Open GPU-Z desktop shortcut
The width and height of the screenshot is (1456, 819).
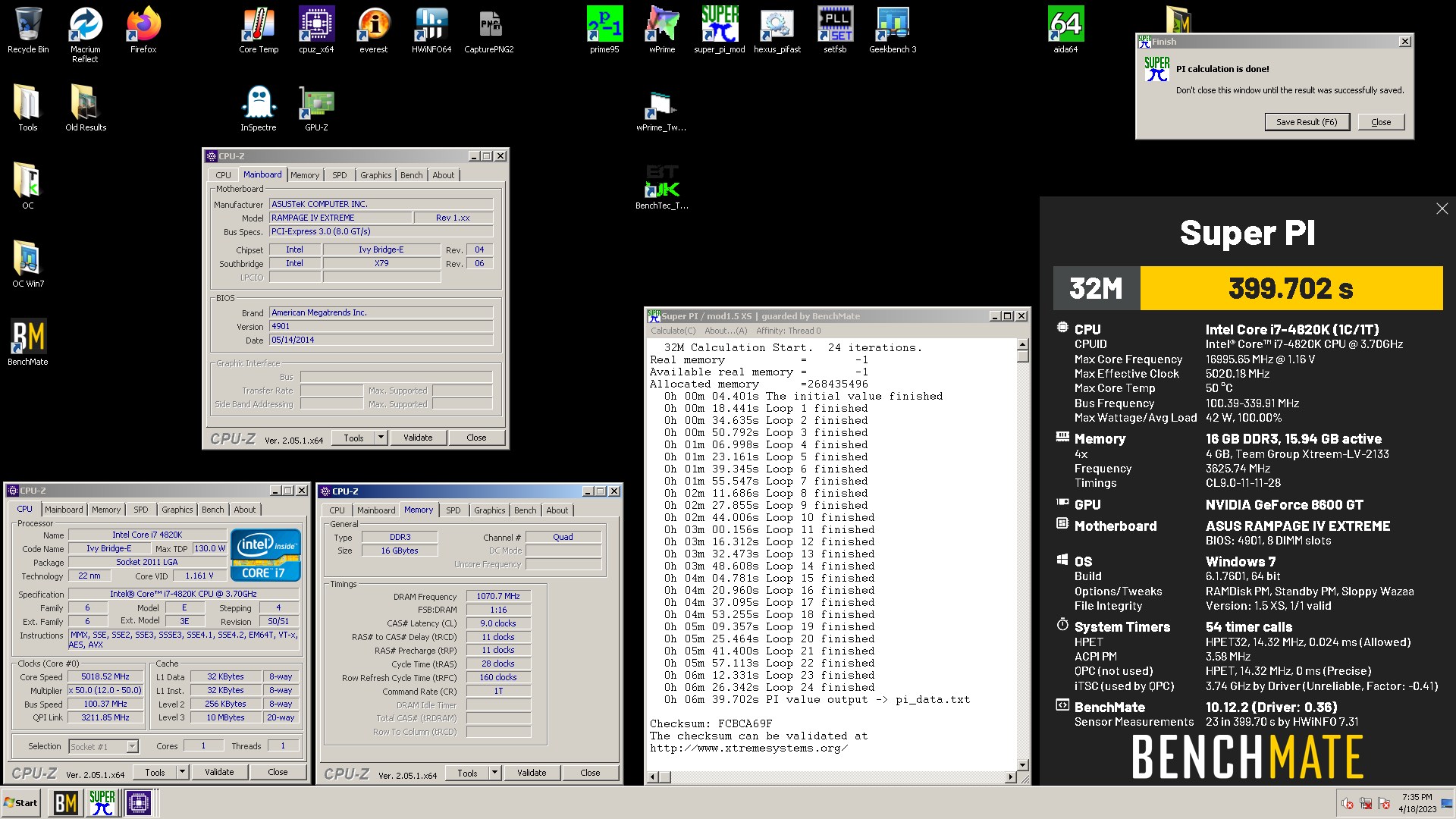316,108
